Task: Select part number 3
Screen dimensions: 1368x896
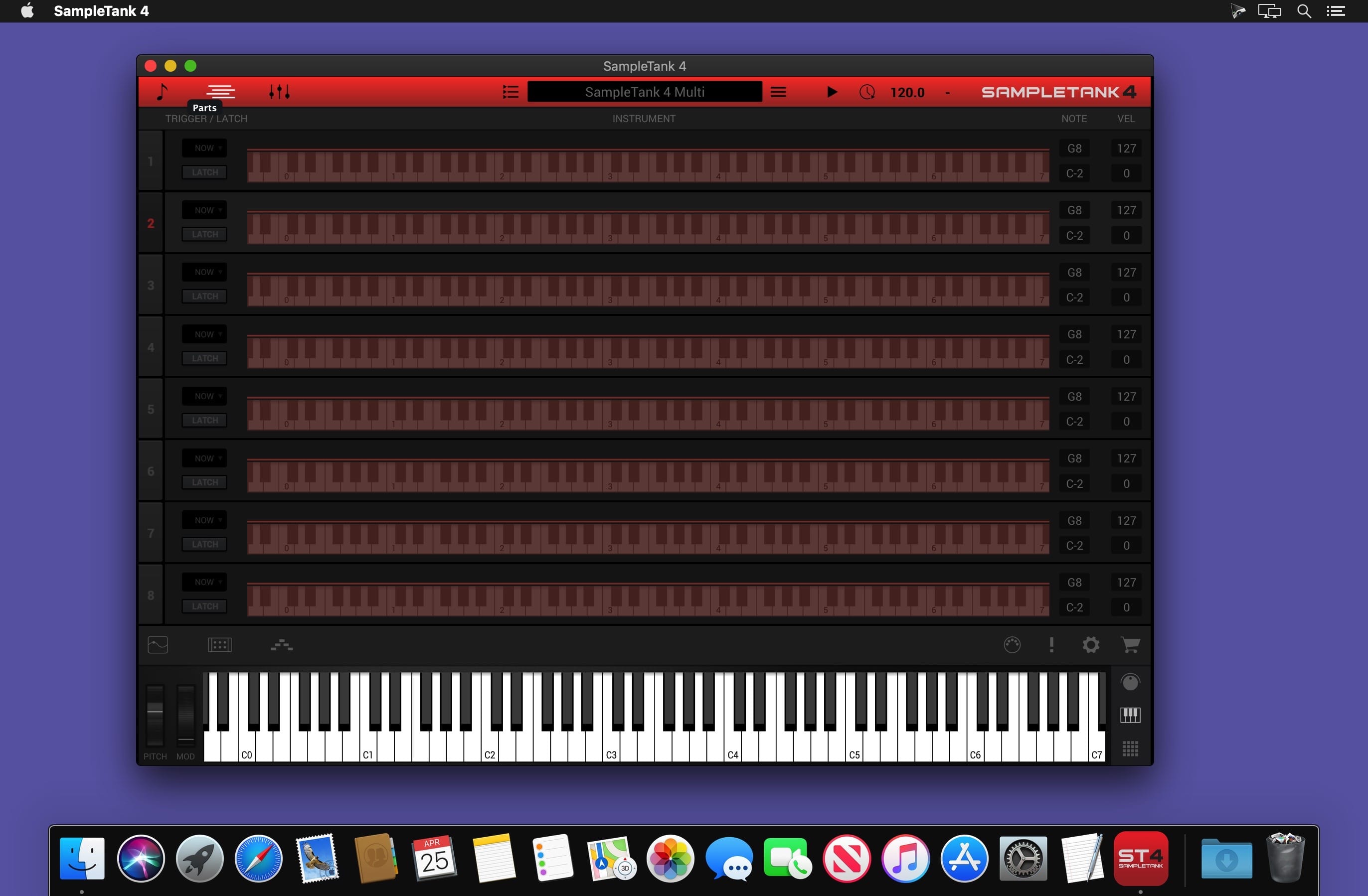Action: point(151,285)
